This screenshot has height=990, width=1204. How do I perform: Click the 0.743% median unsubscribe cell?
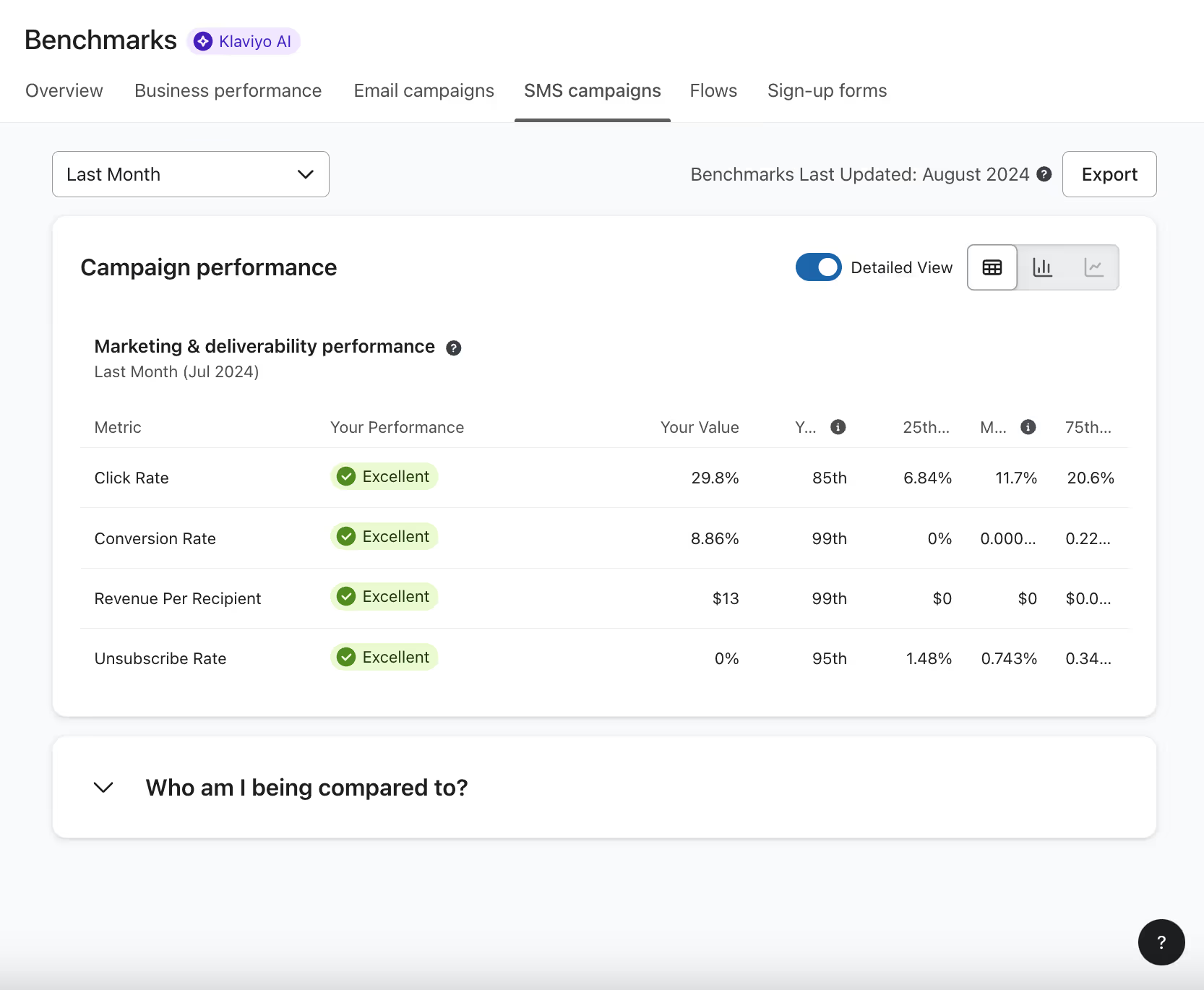point(1009,658)
